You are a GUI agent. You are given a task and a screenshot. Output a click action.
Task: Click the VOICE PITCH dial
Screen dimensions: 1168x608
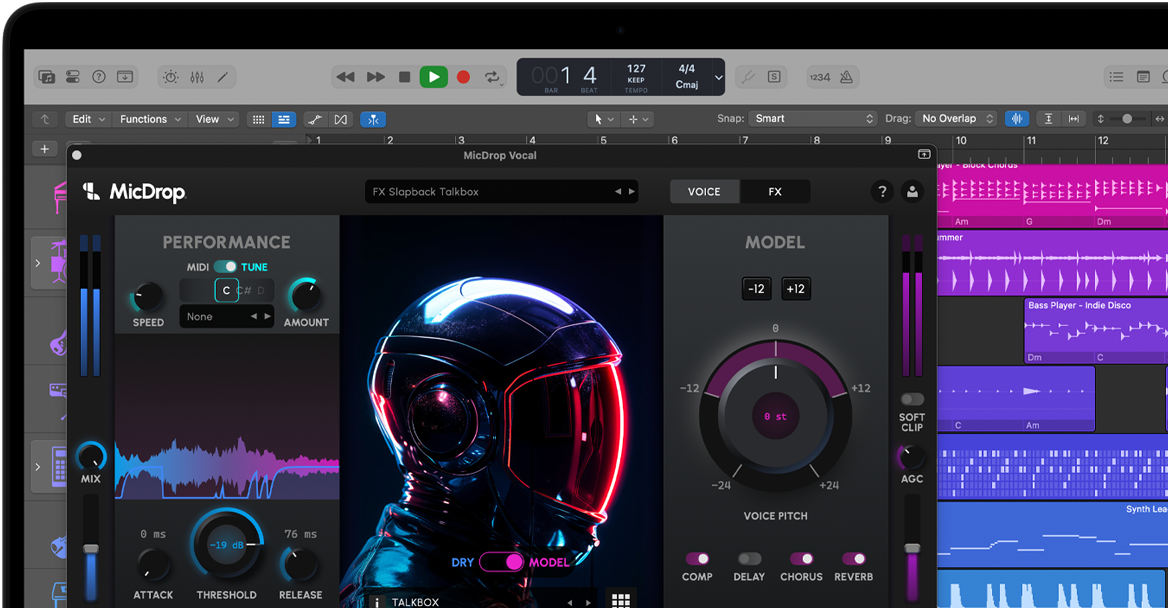[x=775, y=416]
